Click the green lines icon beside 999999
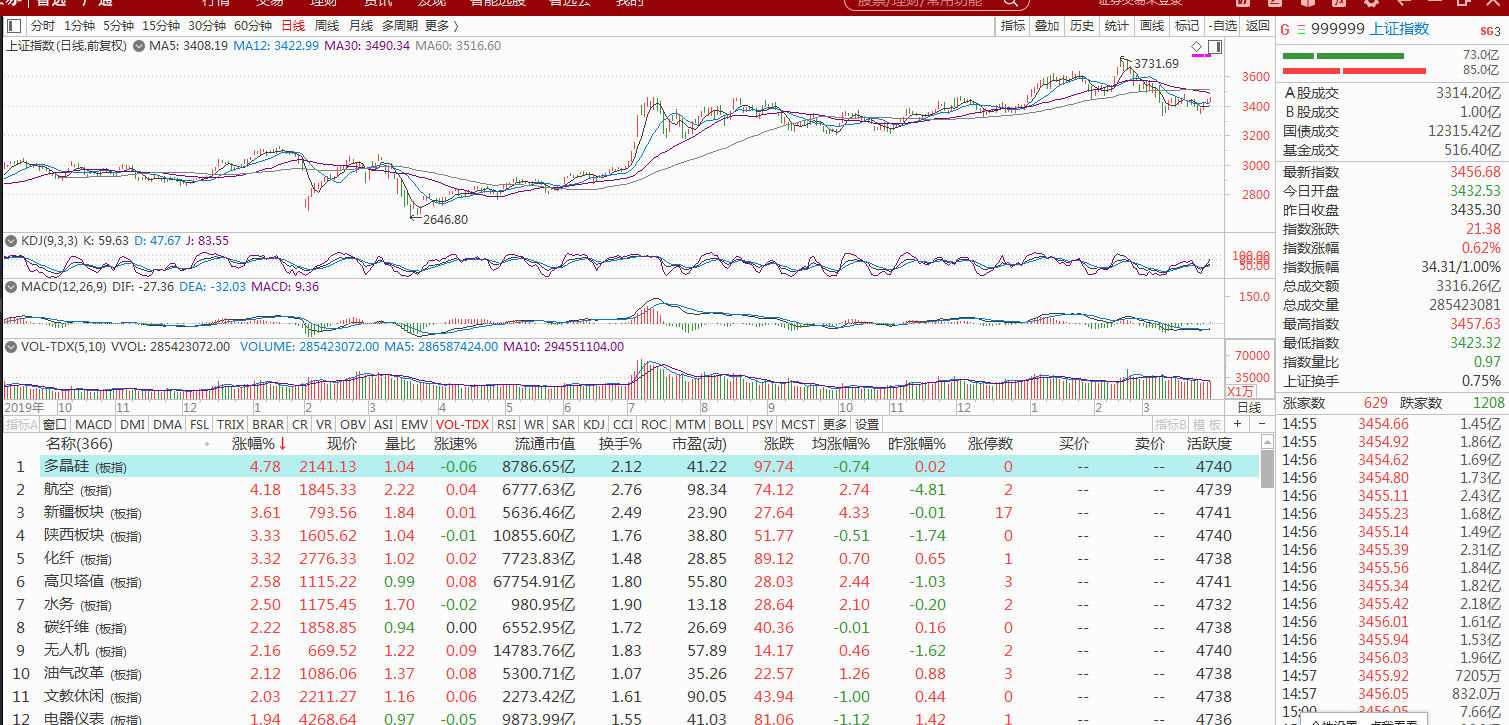1509x725 pixels. click(1302, 29)
